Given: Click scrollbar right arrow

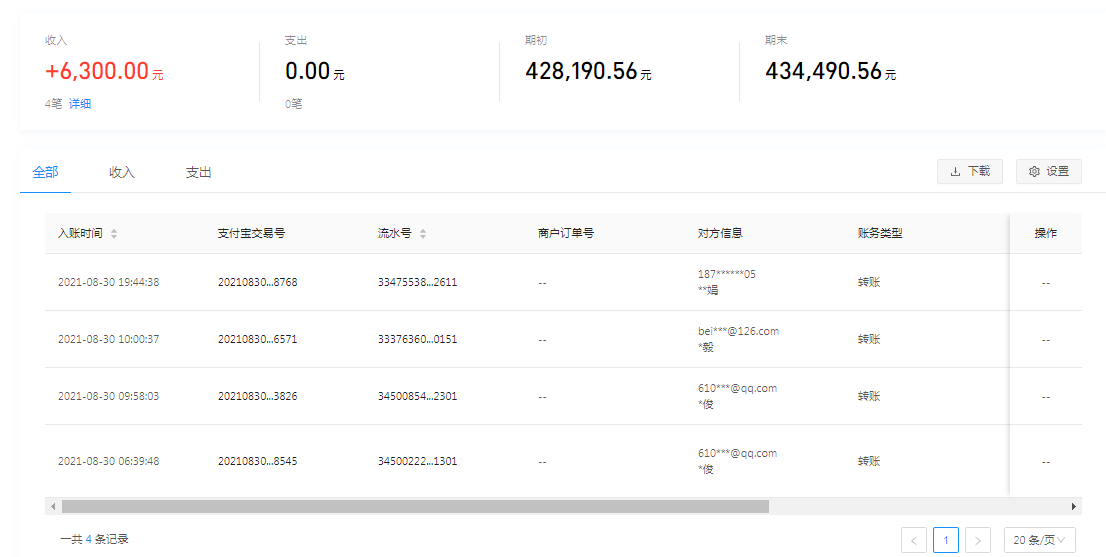Looking at the screenshot, I should (x=1074, y=507).
